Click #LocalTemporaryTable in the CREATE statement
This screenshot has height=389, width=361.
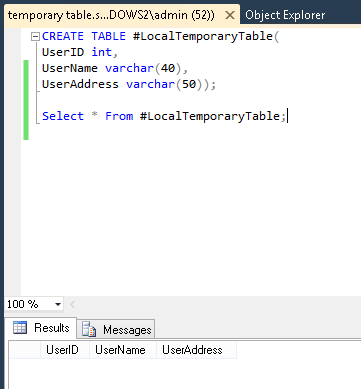pos(203,36)
